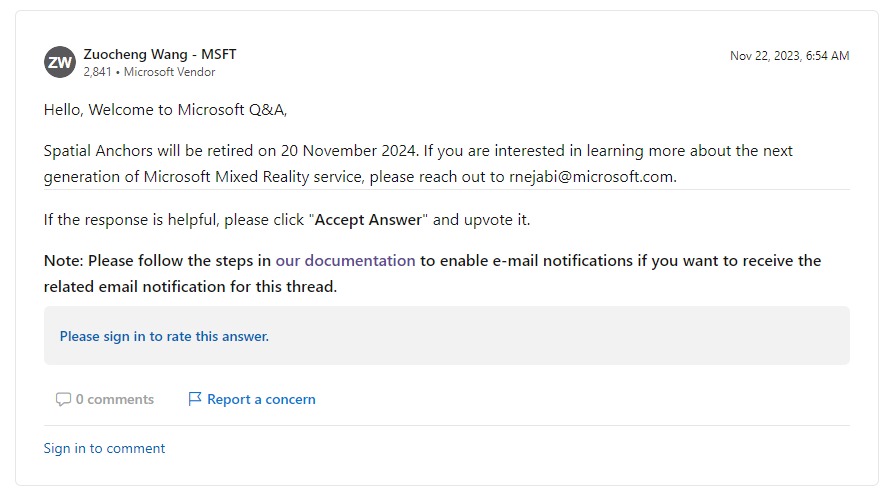Click the "20 November 2024" retirement date
This screenshot has height=496, width=894.
coord(347,151)
